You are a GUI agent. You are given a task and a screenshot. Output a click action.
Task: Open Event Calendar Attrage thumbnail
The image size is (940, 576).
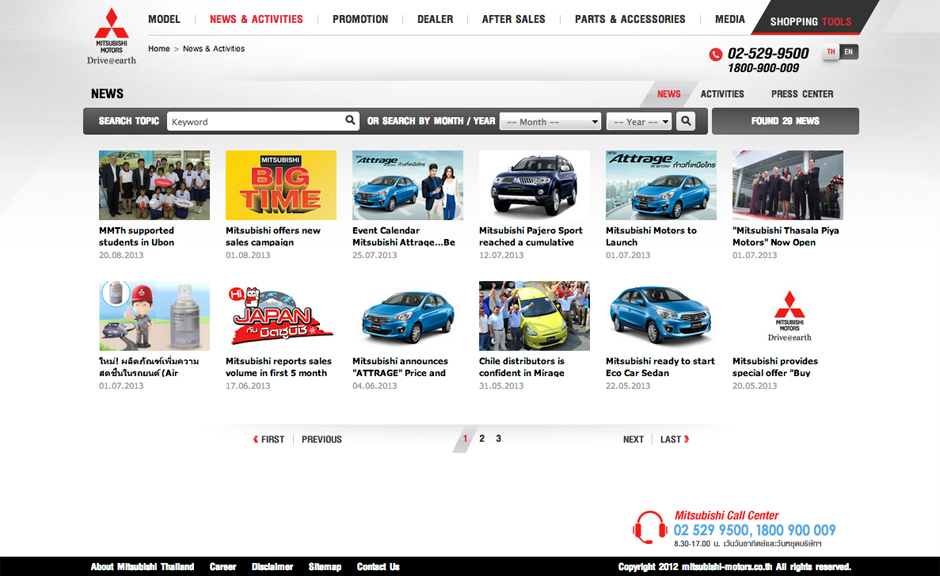(x=408, y=185)
